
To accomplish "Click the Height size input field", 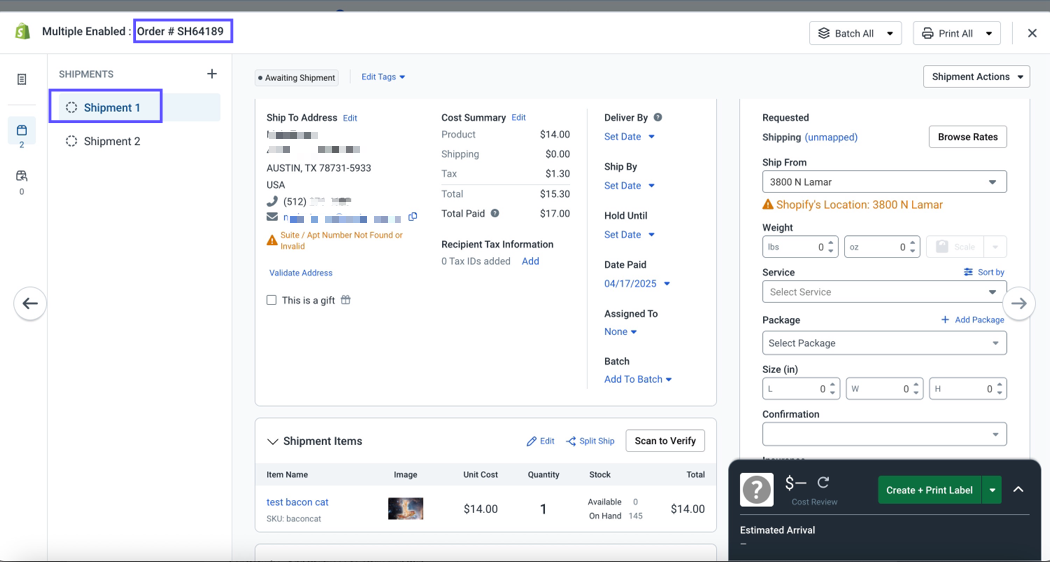I will (968, 389).
